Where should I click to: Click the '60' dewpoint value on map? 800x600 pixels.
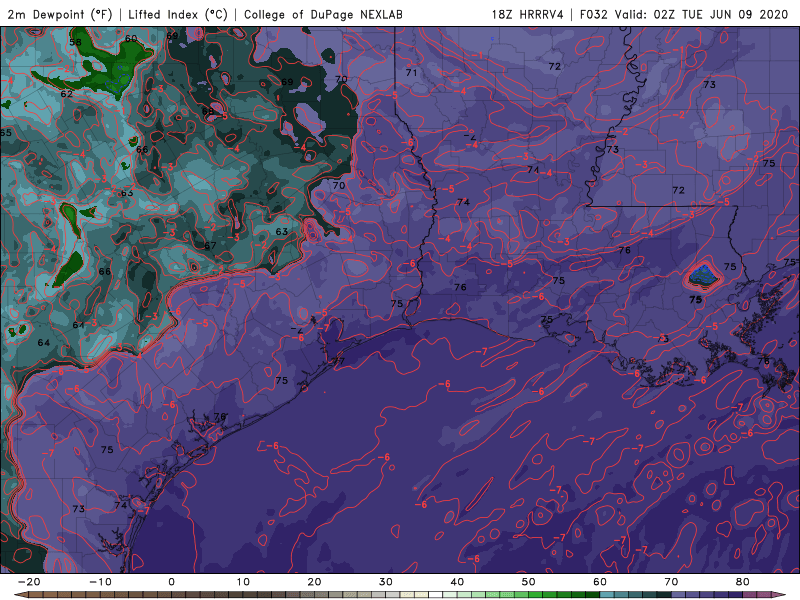(131, 38)
